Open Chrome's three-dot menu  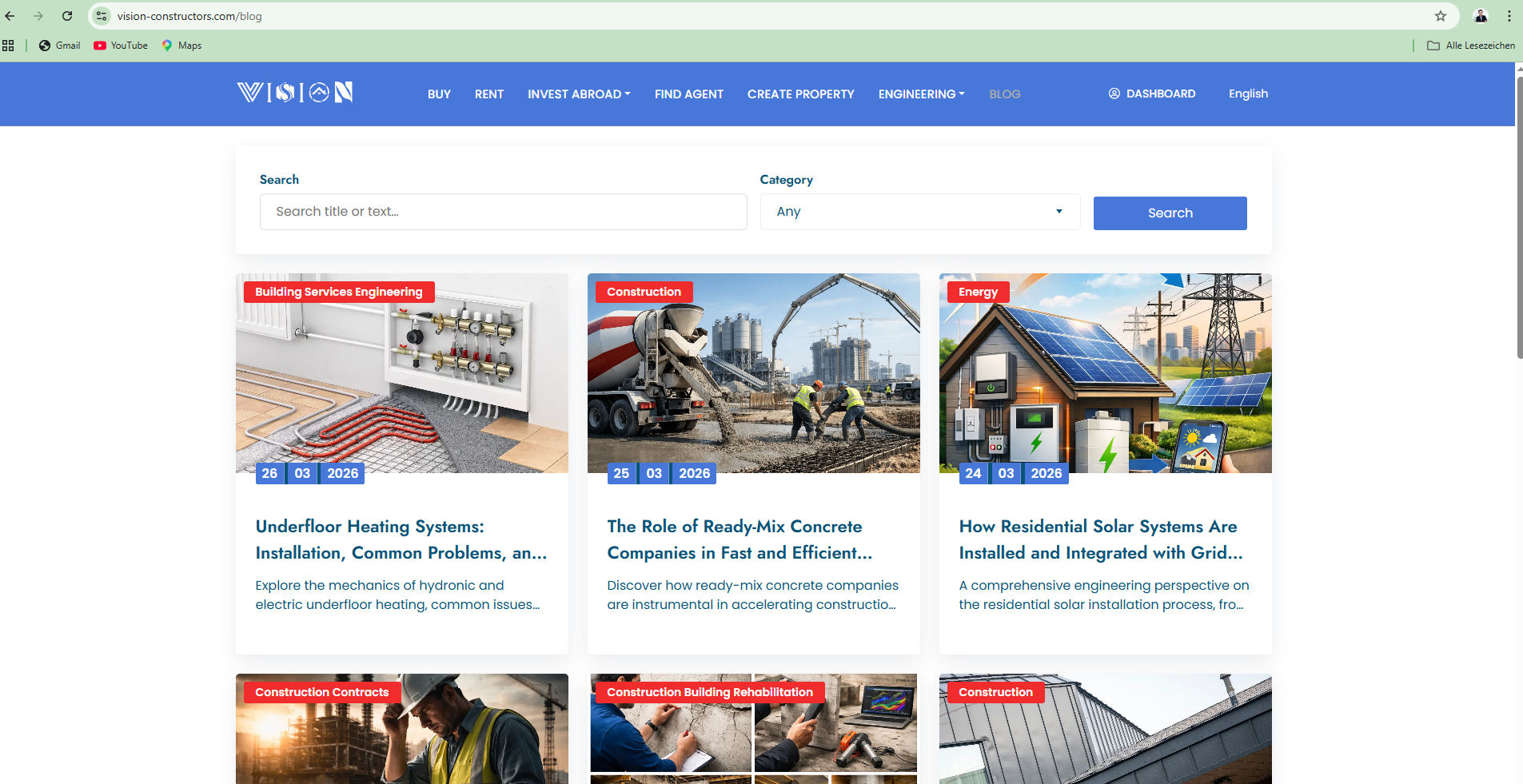pos(1509,16)
